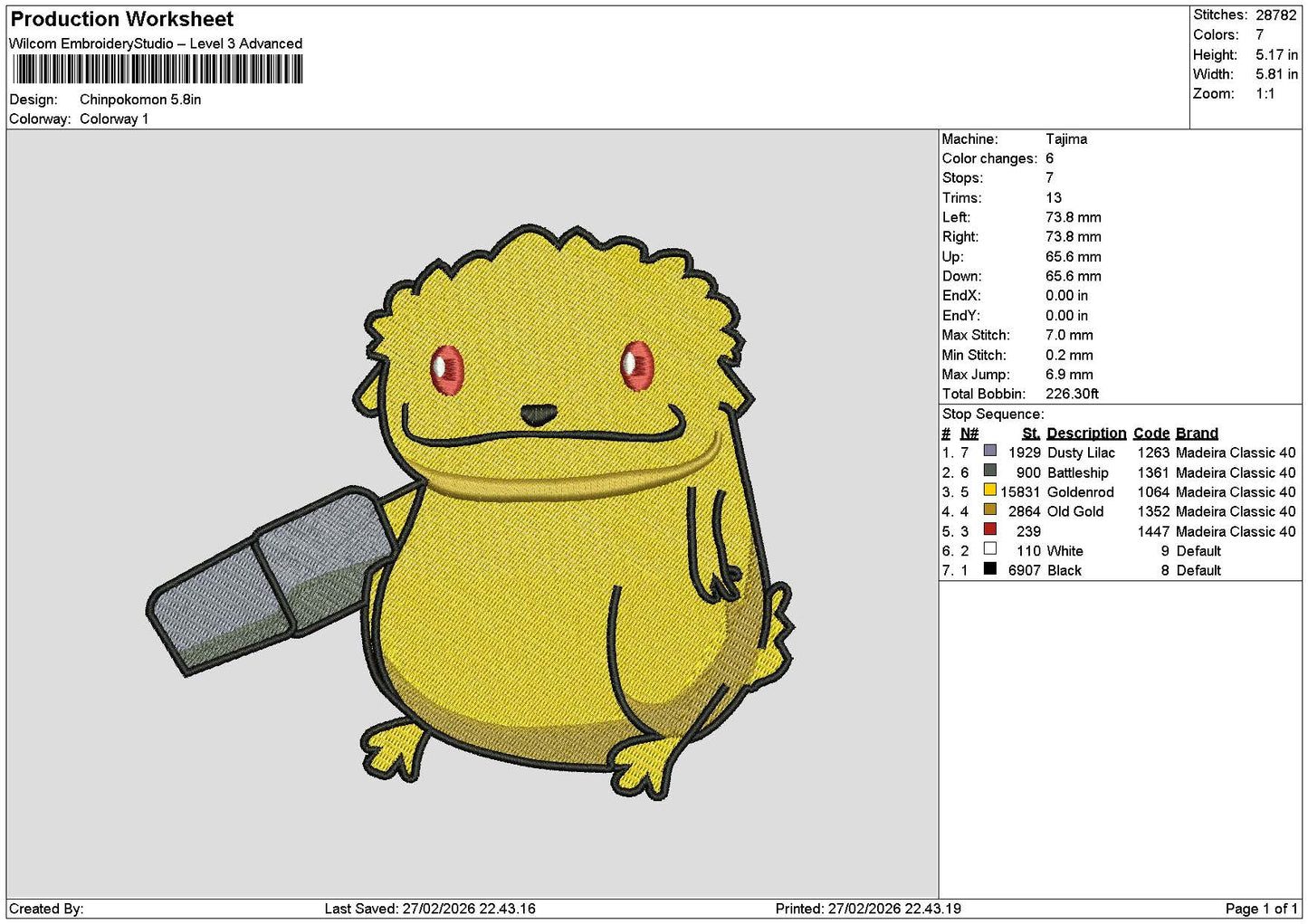Click the Goldenrod color swatch
The width and height of the screenshot is (1308, 924).
tap(990, 491)
